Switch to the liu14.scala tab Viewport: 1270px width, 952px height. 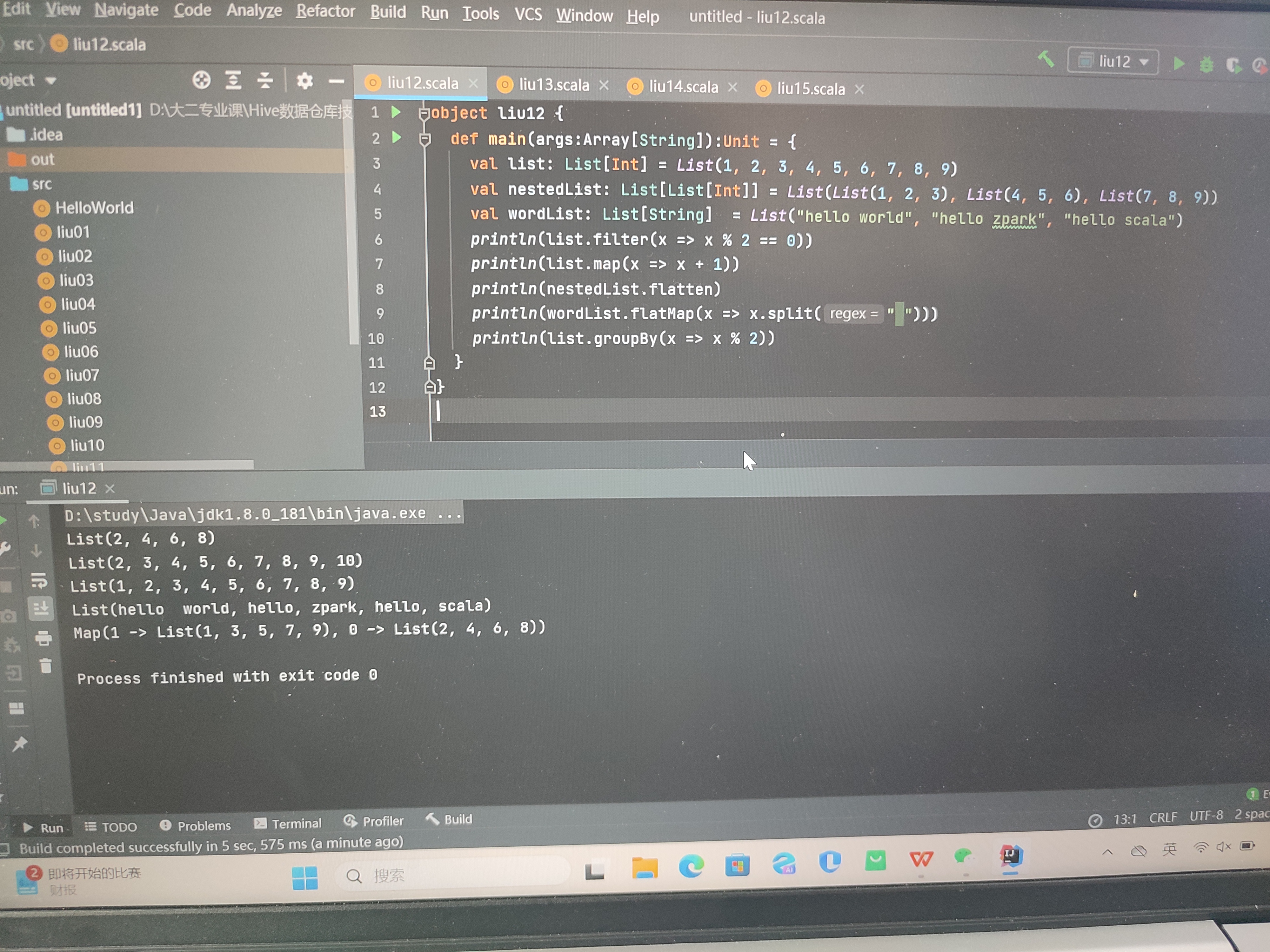pos(683,87)
